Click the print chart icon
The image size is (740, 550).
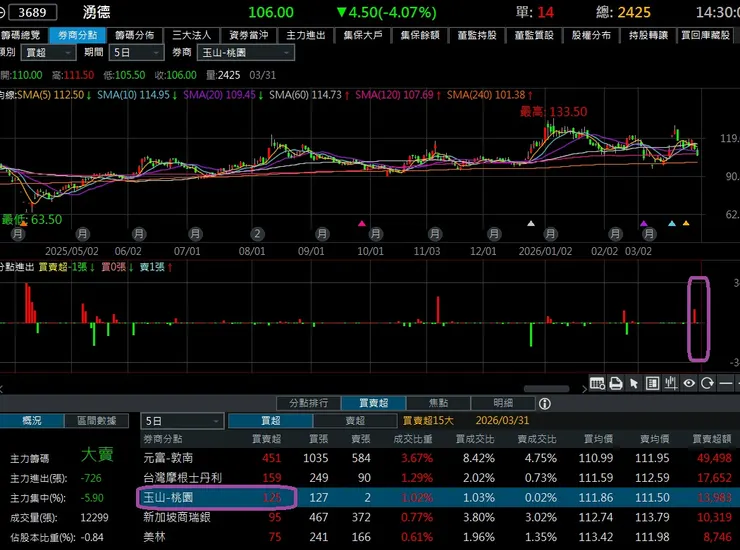(x=615, y=383)
